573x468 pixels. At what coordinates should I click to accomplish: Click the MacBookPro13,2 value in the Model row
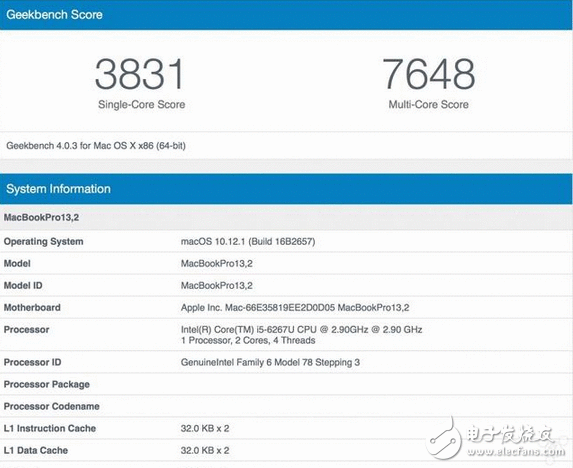click(216, 263)
